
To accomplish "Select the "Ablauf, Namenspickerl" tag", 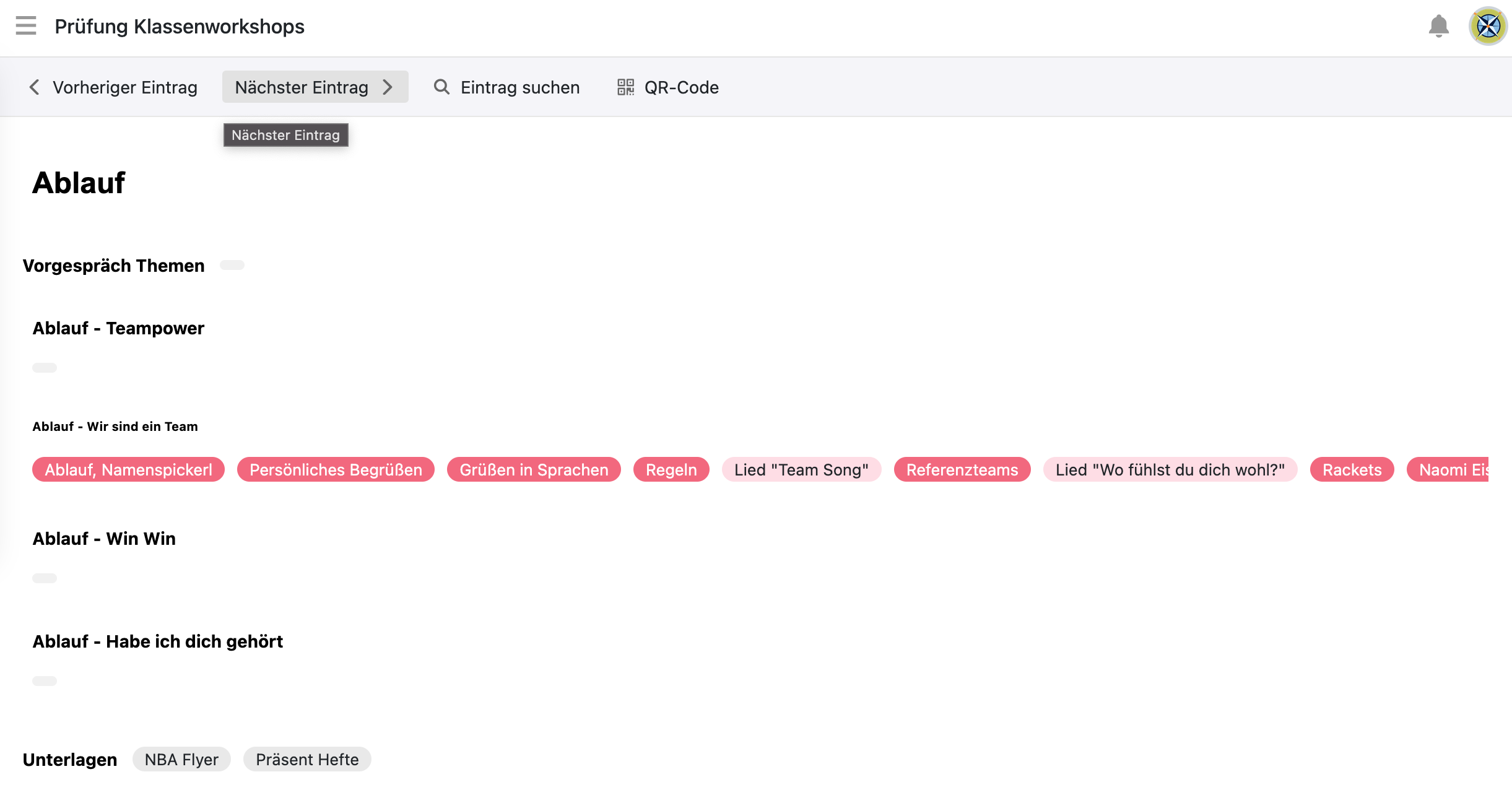I will [x=128, y=470].
